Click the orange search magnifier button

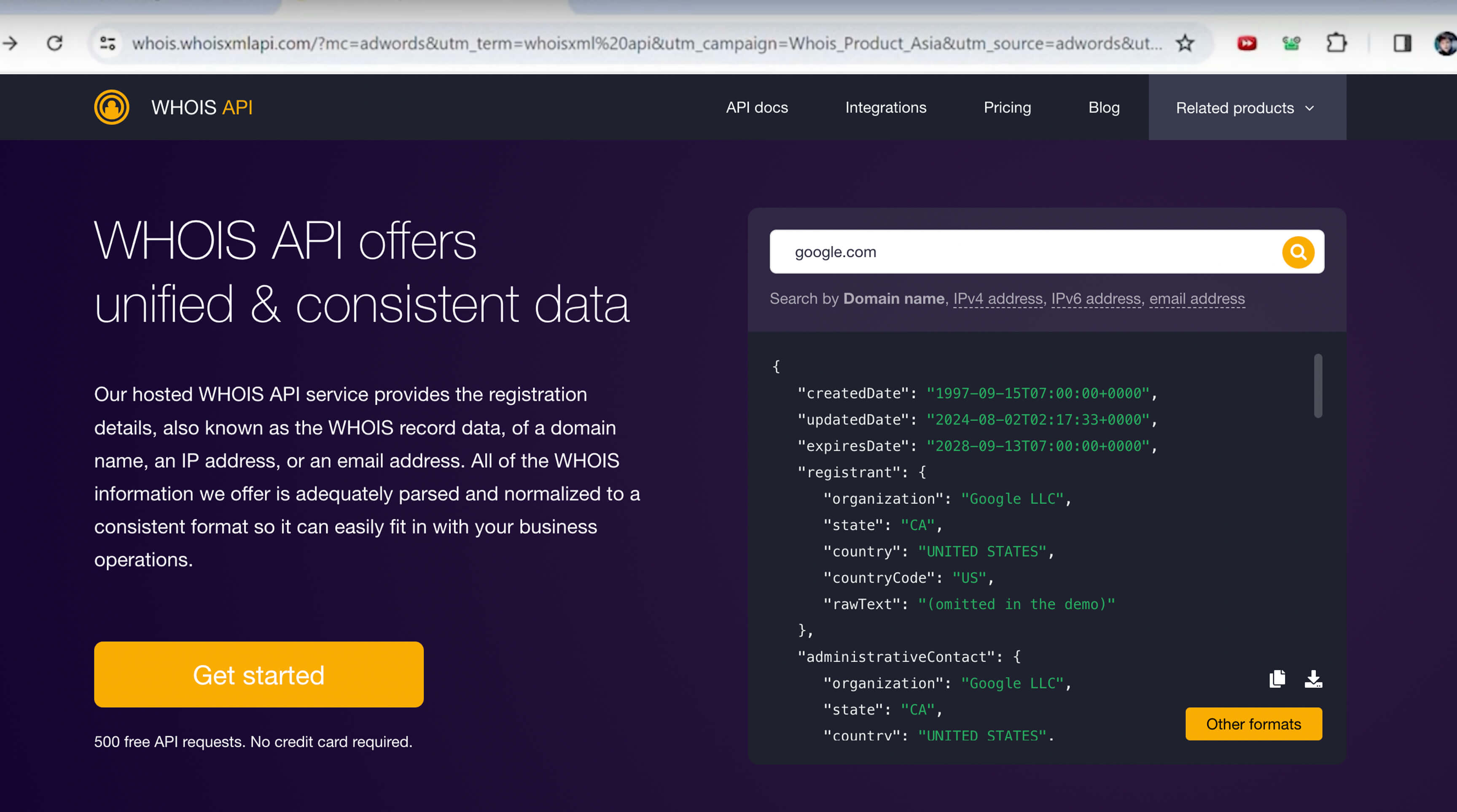click(x=1298, y=252)
